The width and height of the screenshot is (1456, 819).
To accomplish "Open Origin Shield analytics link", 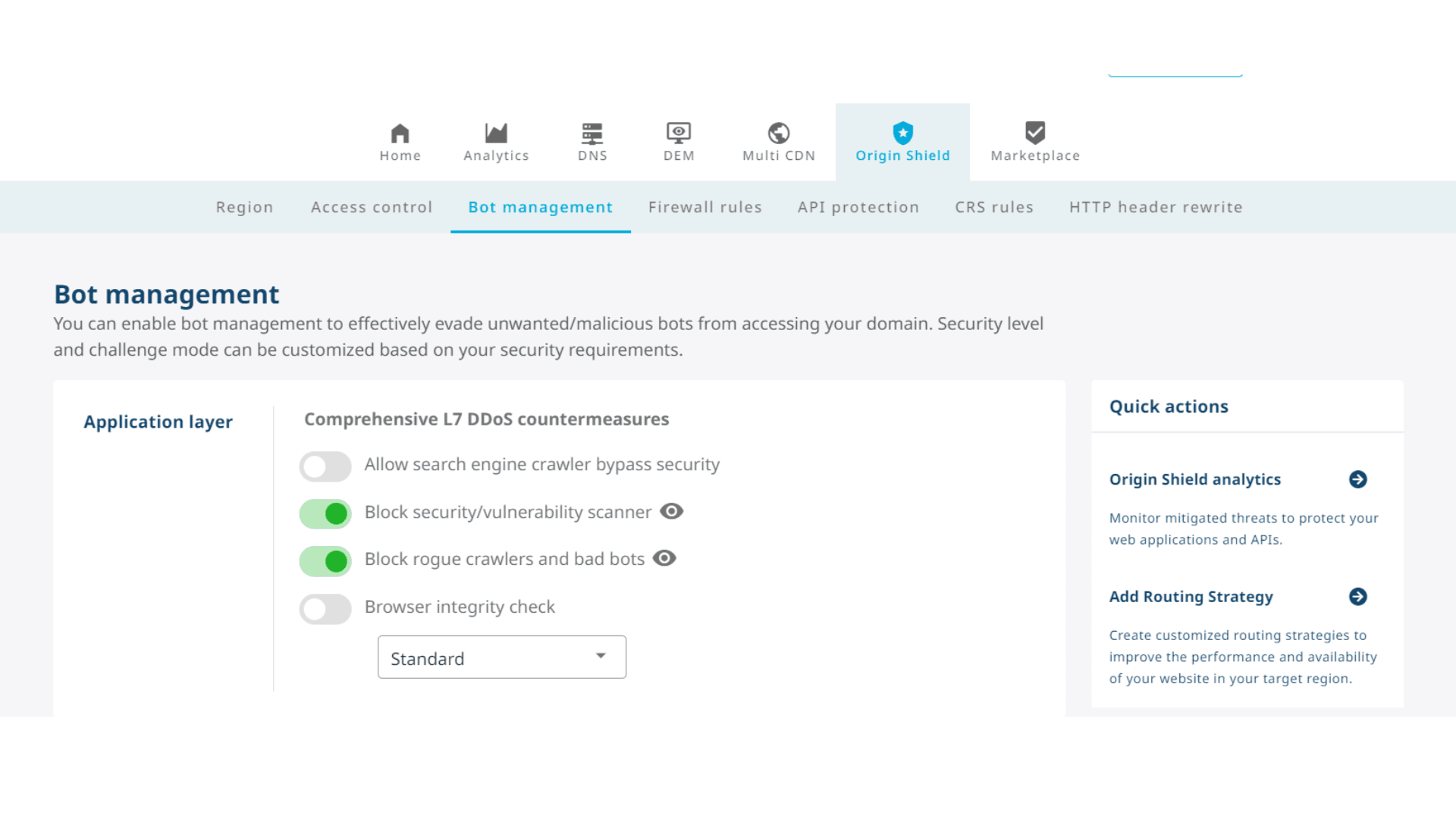I will click(1194, 479).
